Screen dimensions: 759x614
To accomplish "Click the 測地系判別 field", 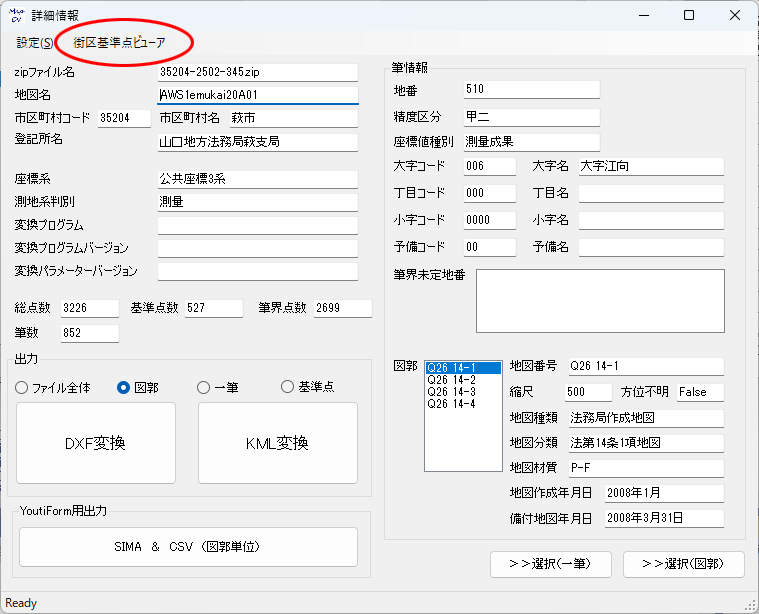I will [258, 202].
